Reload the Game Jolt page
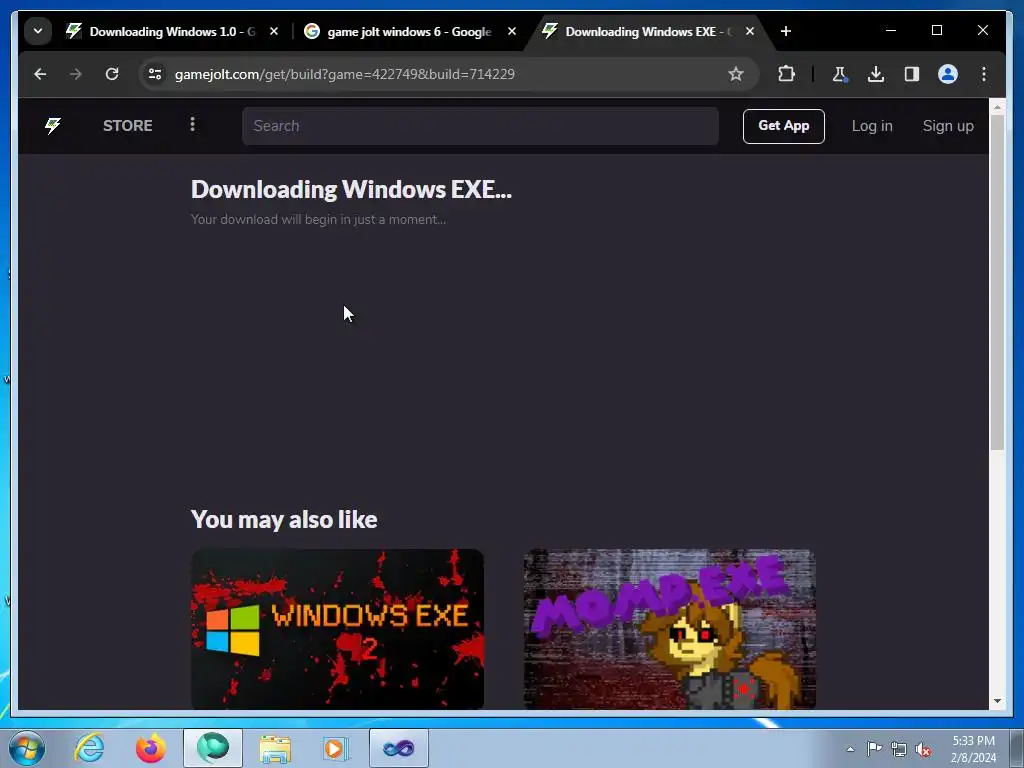 pyautogui.click(x=112, y=74)
